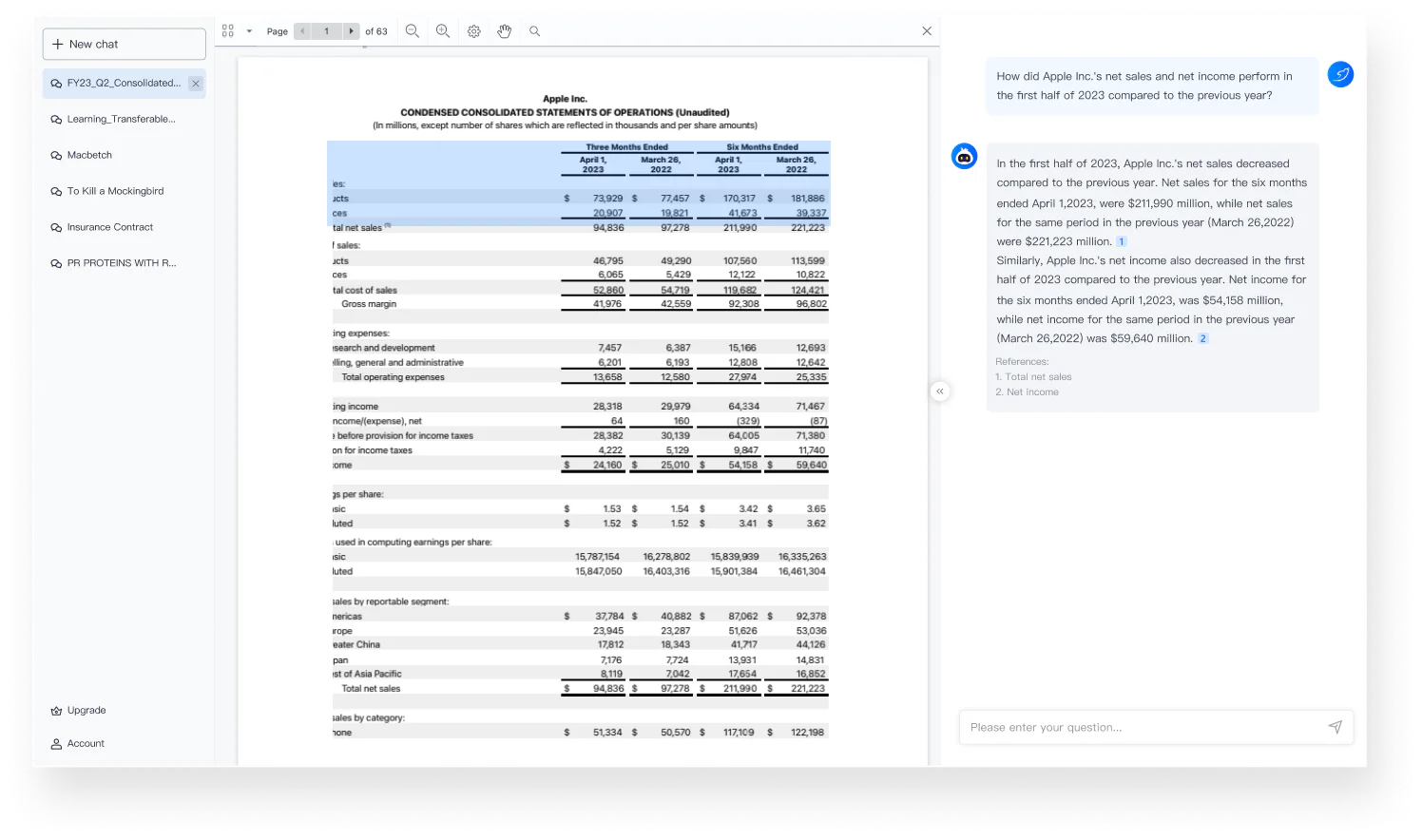
Task: Select the Macbetch chat in the sidebar
Action: pos(89,155)
